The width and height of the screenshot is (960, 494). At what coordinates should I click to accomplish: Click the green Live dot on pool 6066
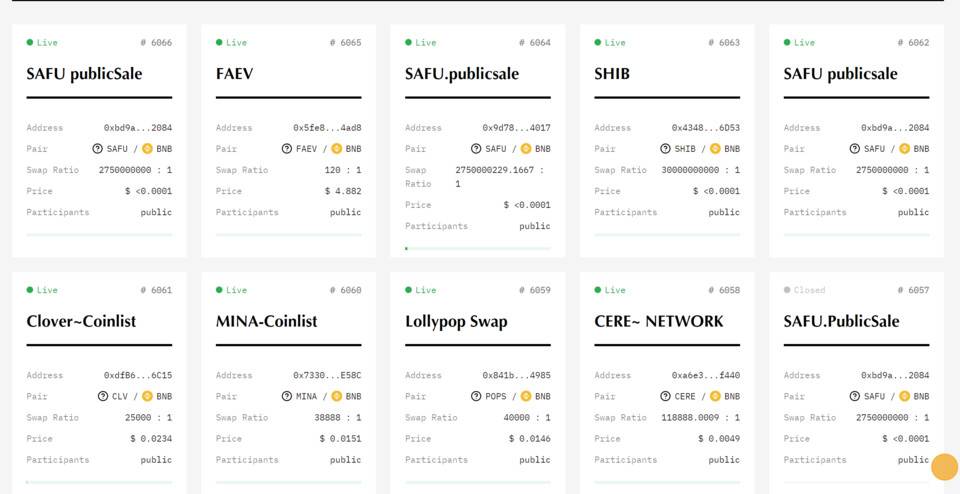tap(30, 43)
